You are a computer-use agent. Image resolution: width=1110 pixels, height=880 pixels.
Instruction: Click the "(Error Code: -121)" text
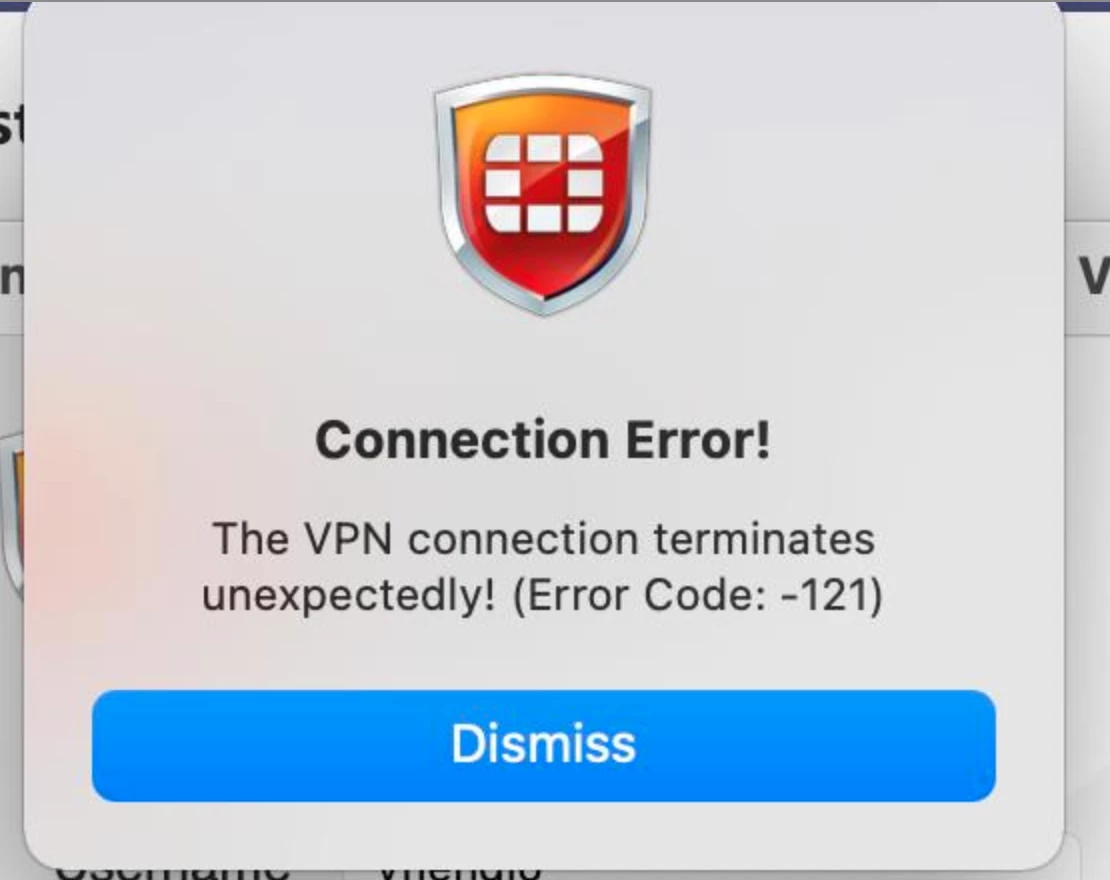click(698, 595)
